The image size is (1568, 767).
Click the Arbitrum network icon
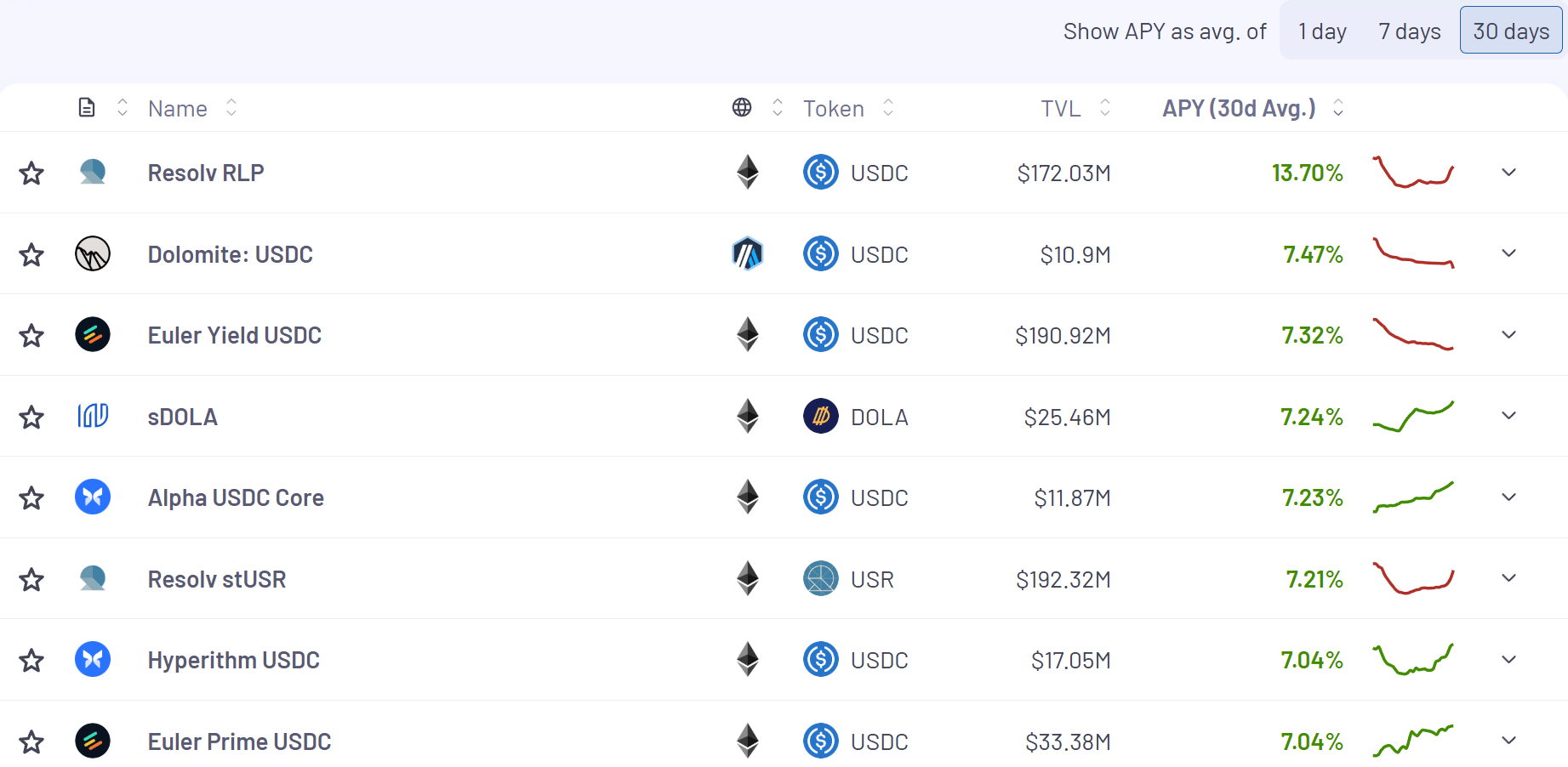tap(748, 254)
